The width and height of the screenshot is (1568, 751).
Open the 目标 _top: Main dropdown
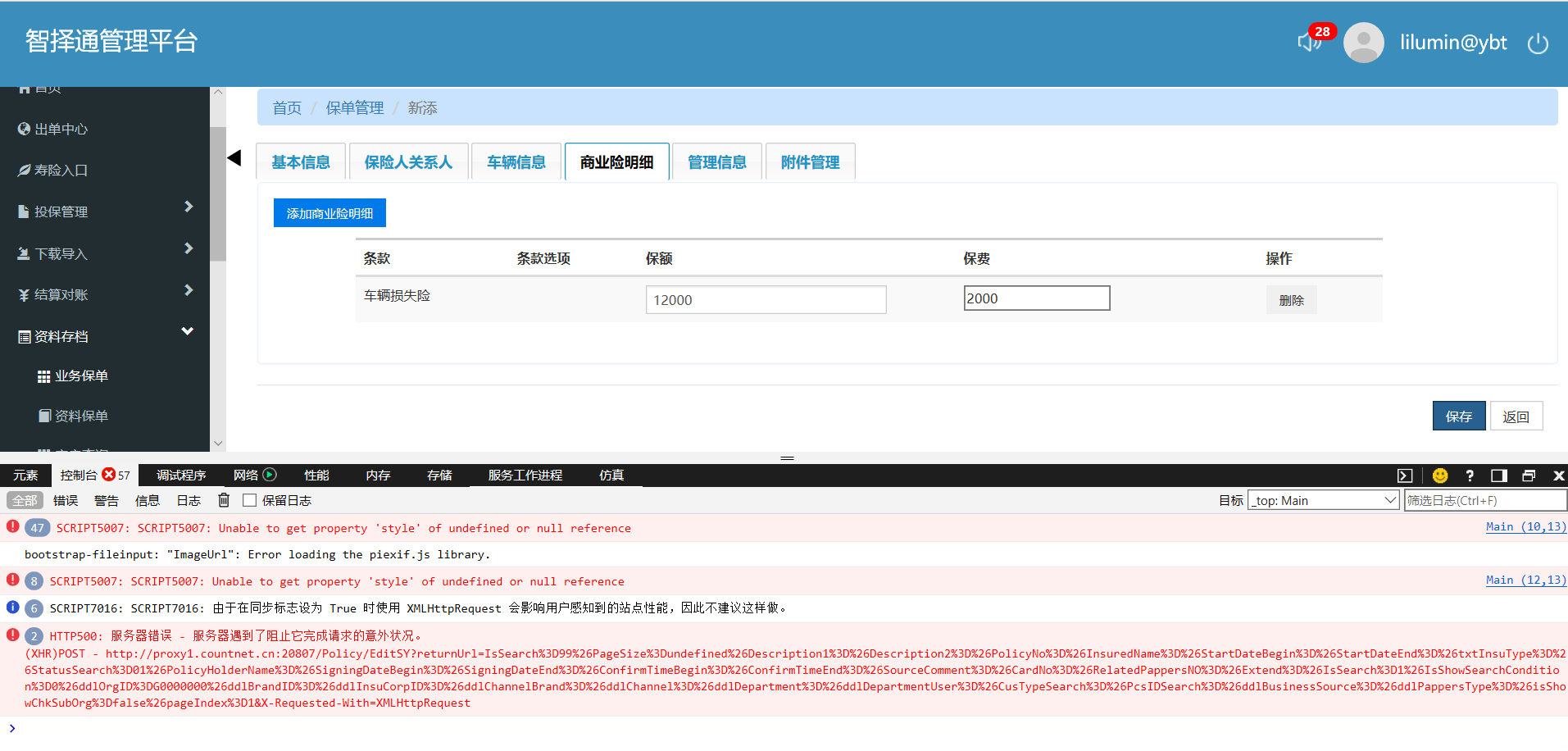point(1323,500)
